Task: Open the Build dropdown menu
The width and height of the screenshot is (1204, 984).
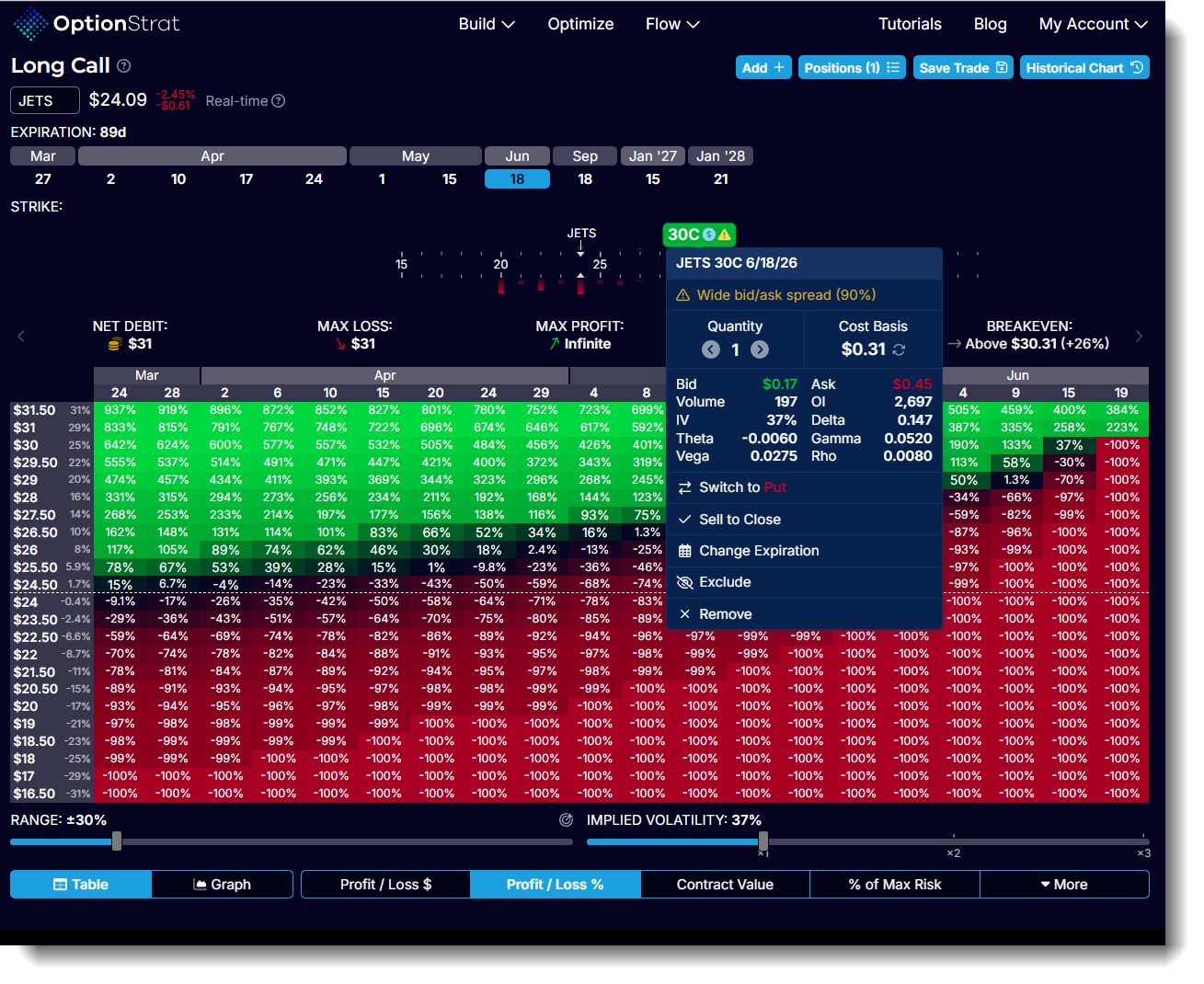Action: (x=487, y=24)
